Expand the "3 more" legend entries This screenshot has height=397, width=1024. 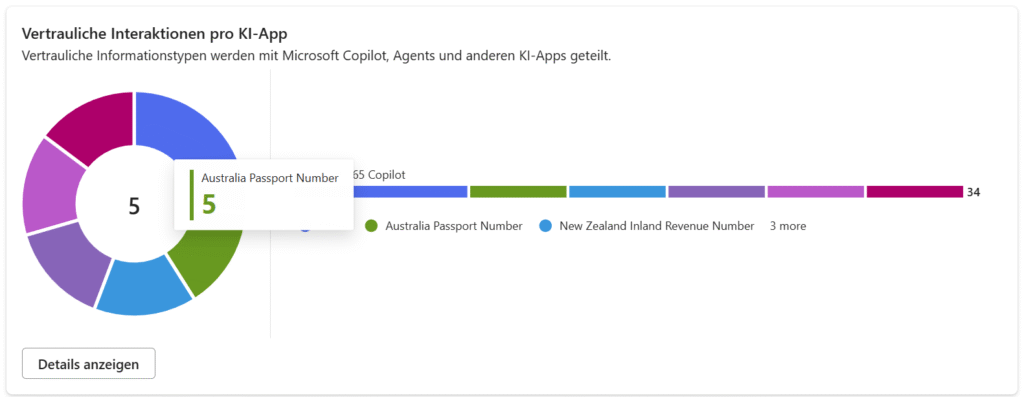point(788,226)
